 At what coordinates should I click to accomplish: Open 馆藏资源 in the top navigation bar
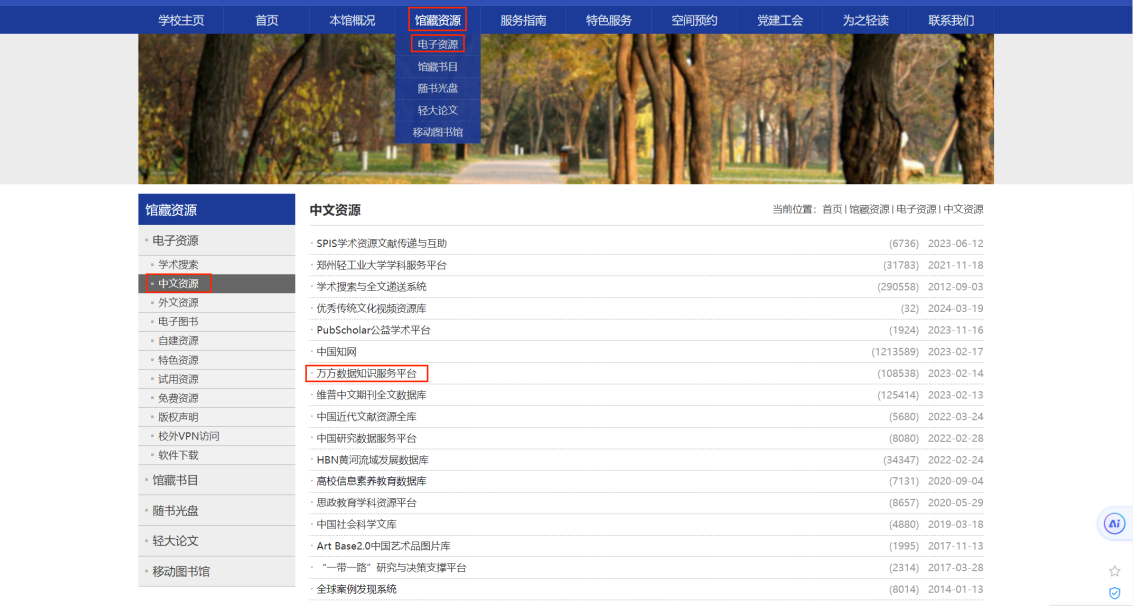click(x=438, y=20)
